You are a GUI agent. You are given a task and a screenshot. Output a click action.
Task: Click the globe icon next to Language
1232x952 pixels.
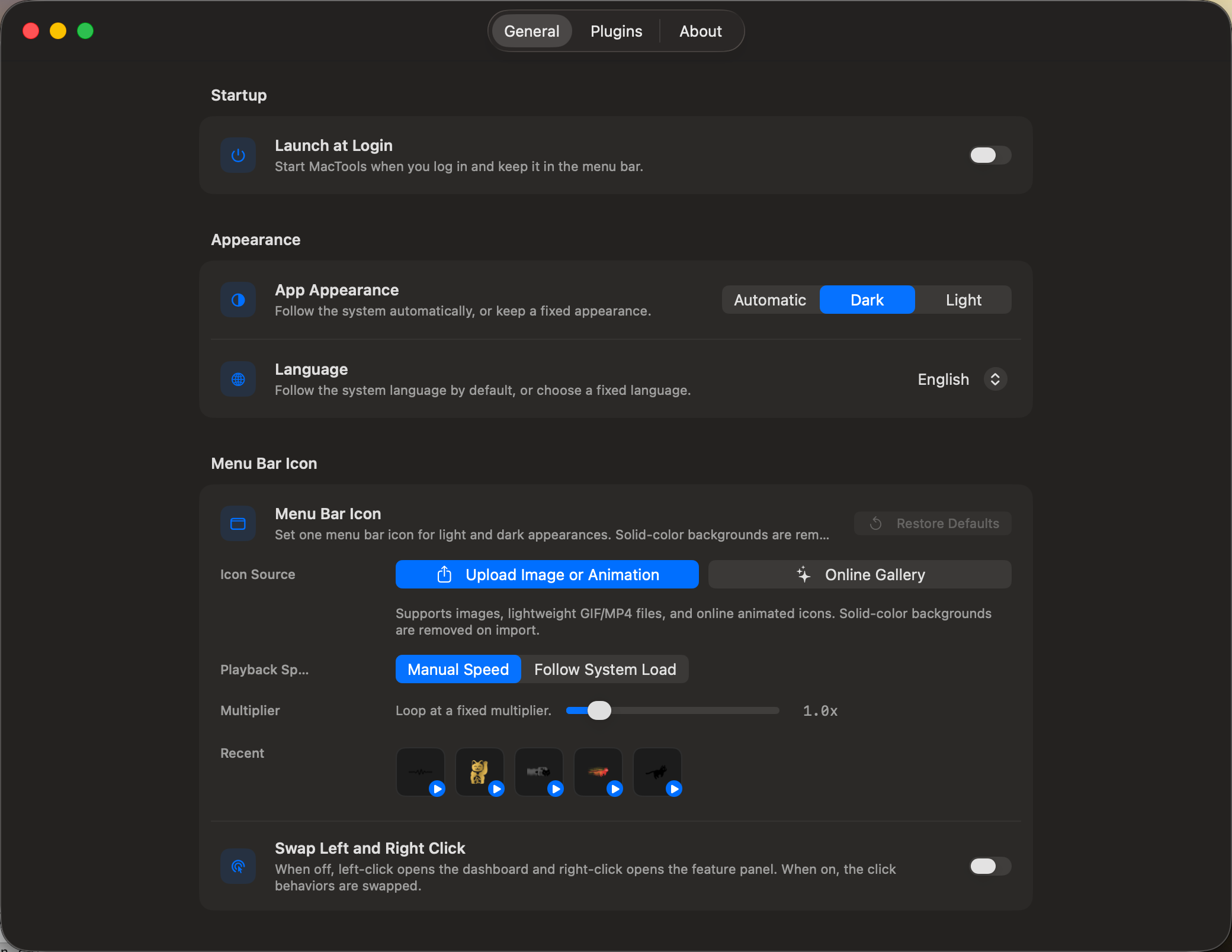click(238, 379)
